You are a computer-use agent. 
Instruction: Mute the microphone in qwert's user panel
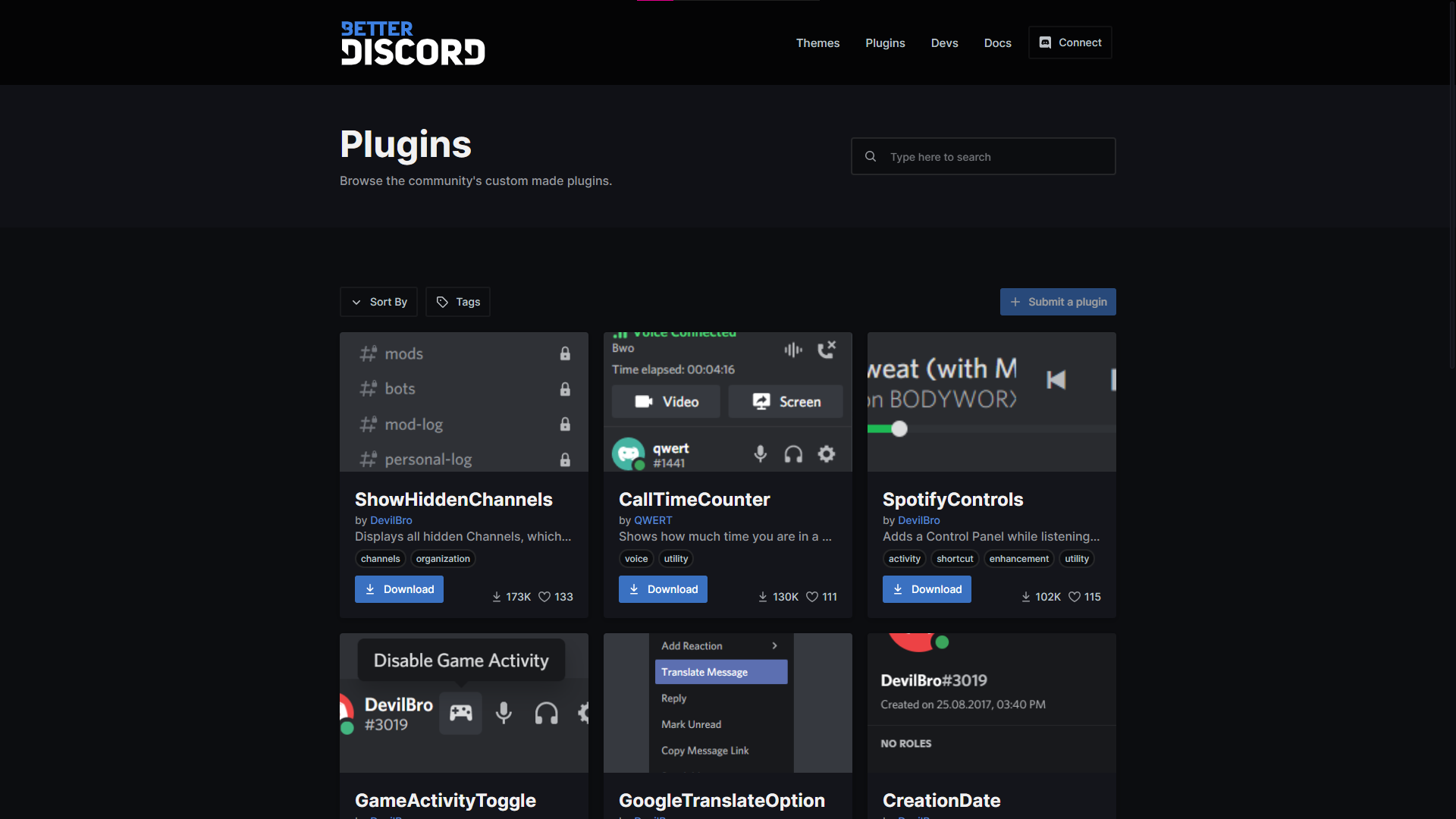click(x=761, y=453)
